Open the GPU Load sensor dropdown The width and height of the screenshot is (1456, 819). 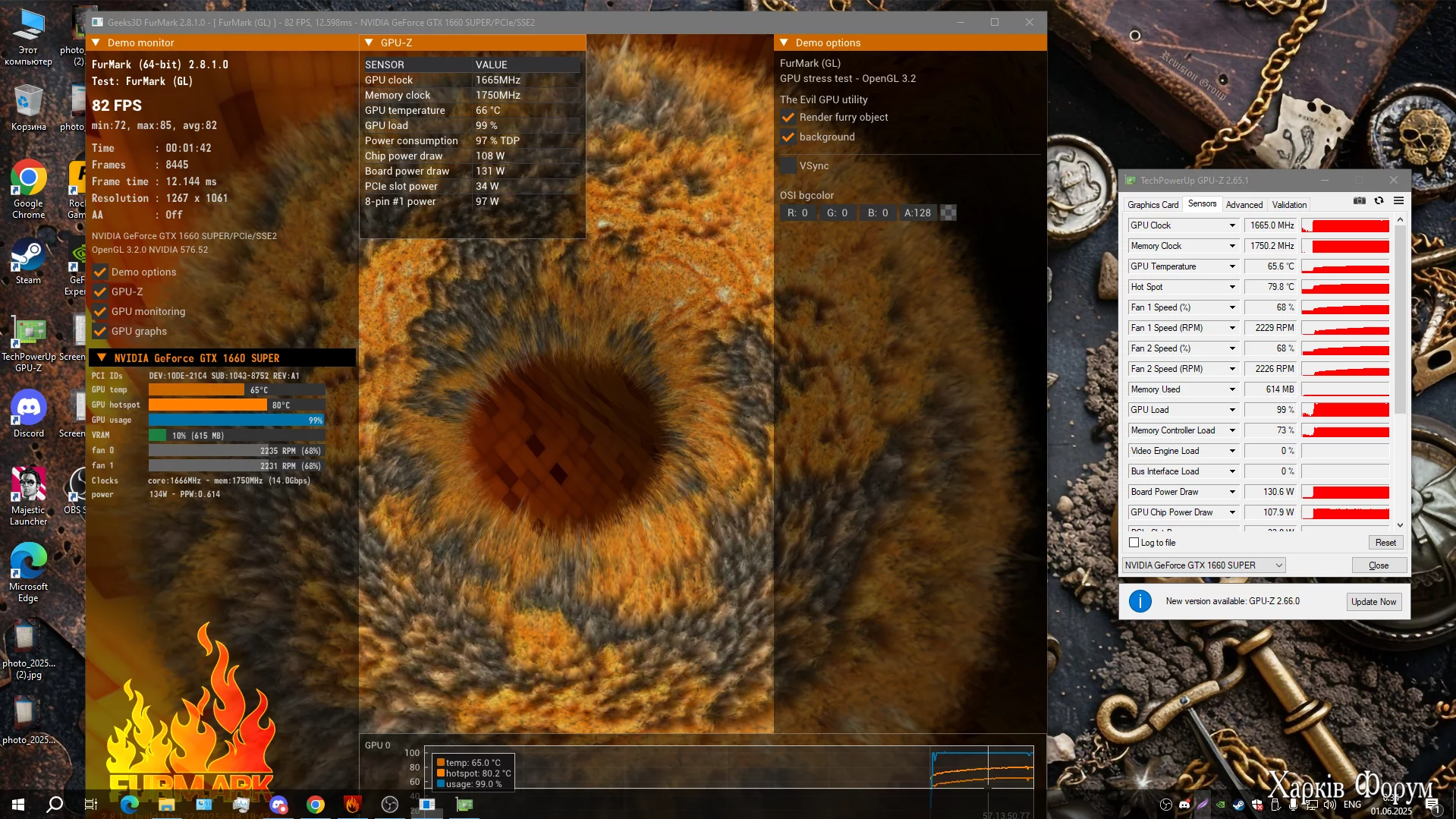click(1232, 410)
